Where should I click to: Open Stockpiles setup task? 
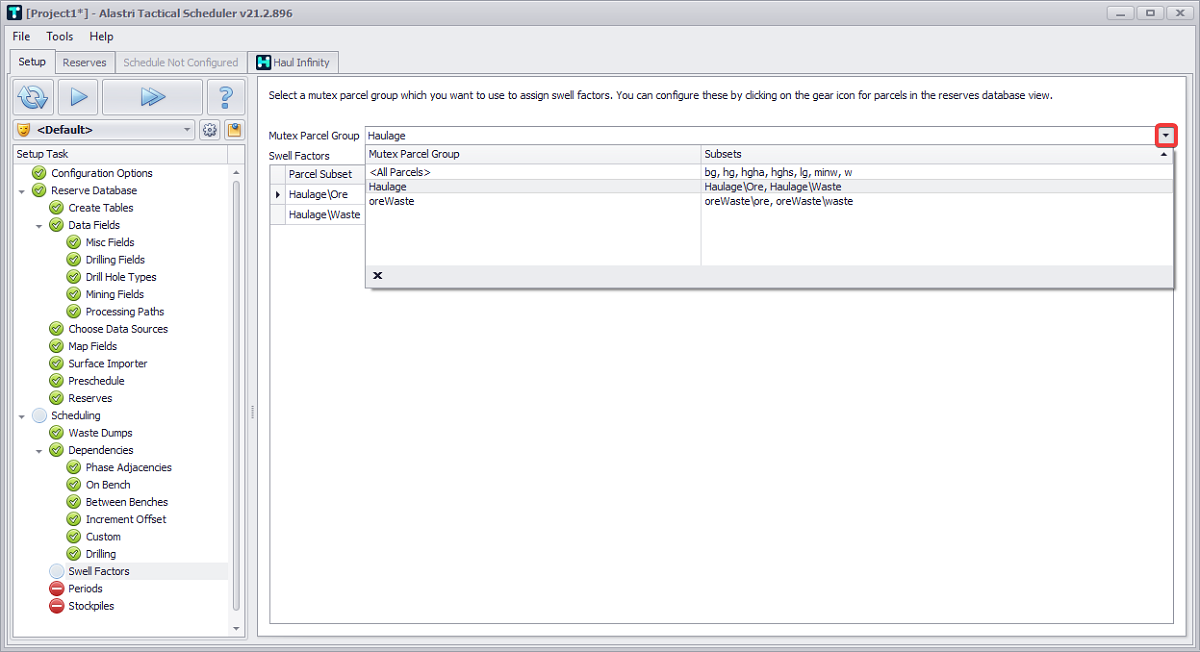(x=91, y=606)
